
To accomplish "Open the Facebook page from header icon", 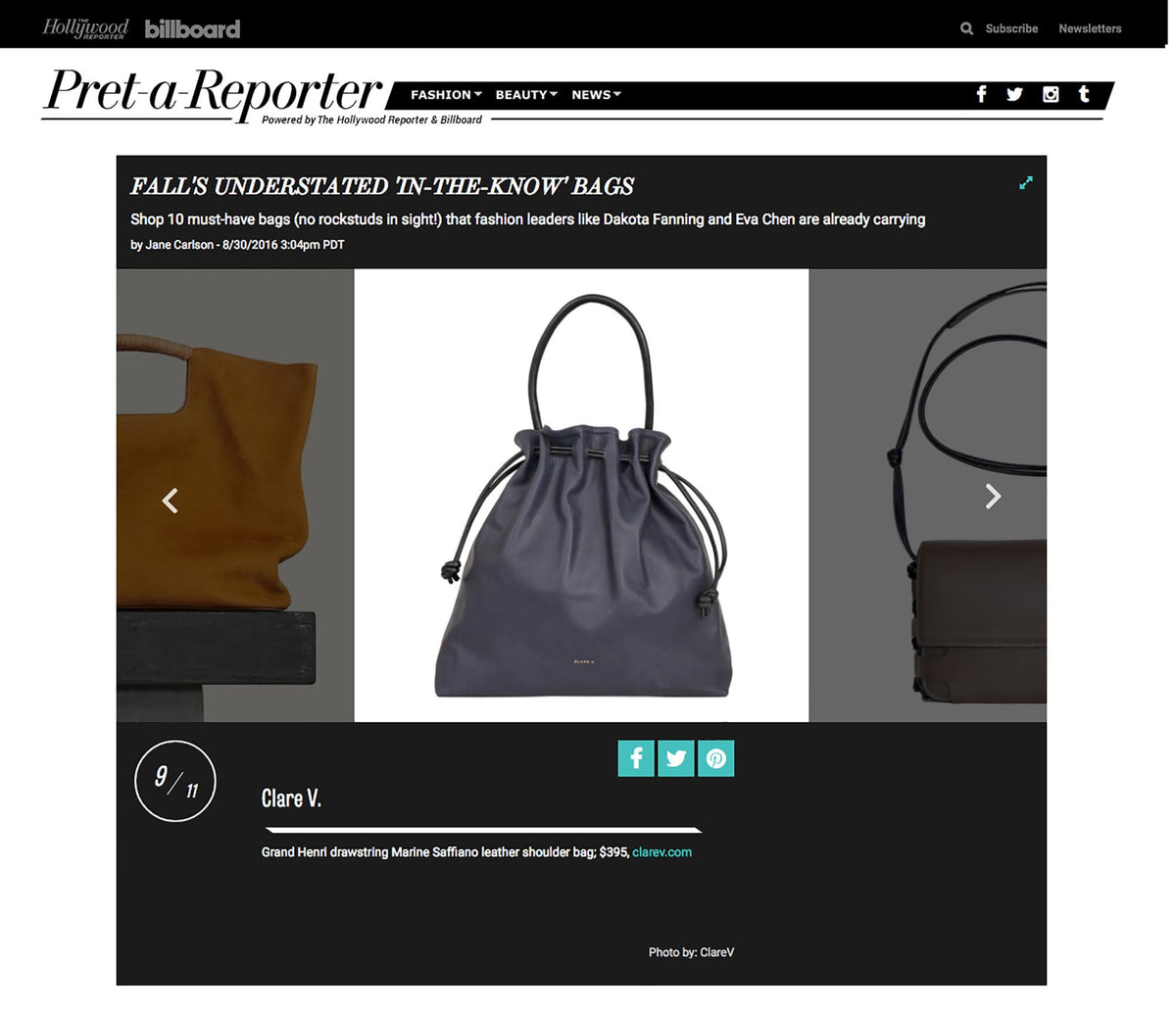I will pos(981,94).
